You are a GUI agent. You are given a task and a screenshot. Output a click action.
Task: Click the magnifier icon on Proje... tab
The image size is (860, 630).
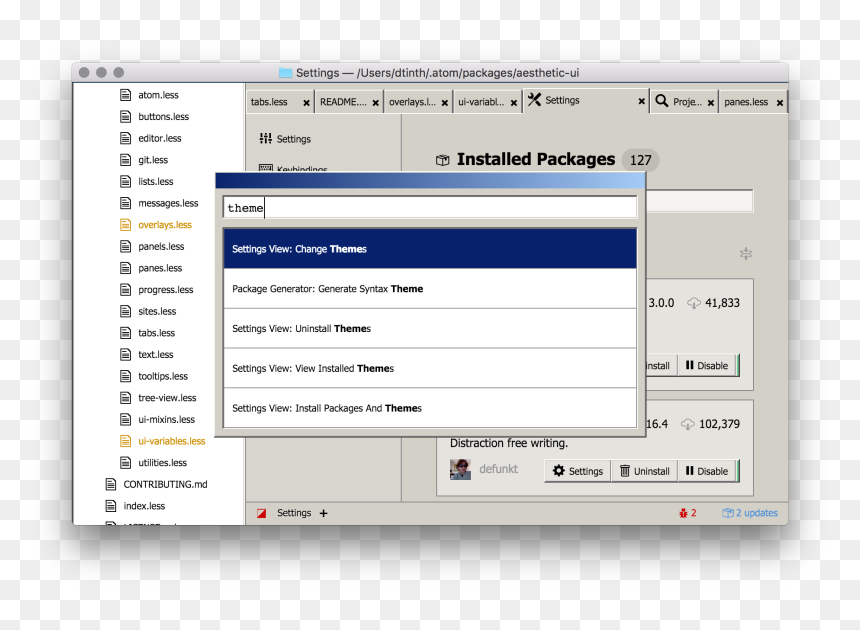(661, 101)
